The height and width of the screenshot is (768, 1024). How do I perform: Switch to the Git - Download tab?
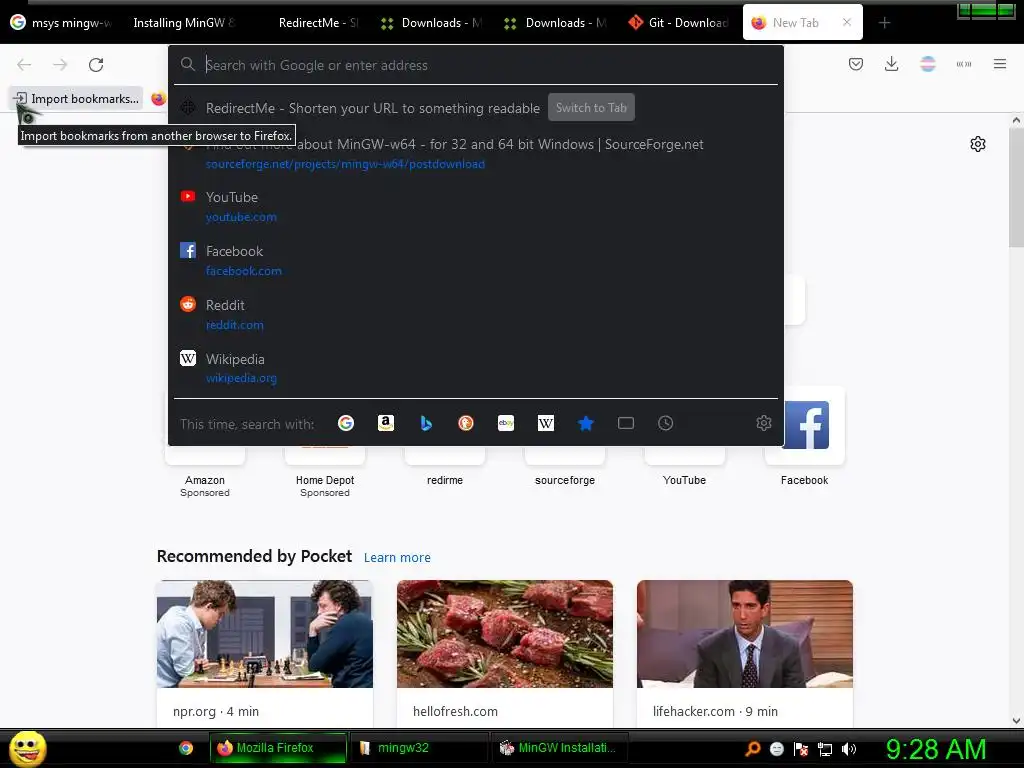679,23
